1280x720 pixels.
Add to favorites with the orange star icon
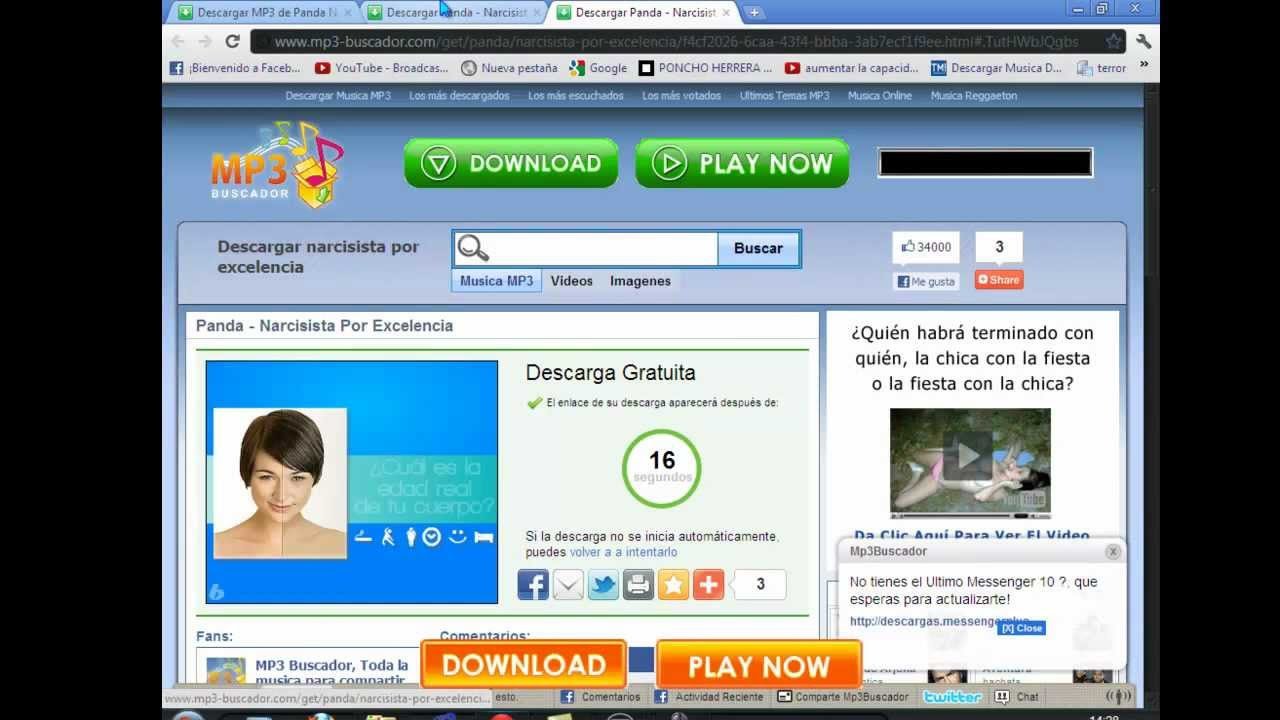click(x=673, y=584)
